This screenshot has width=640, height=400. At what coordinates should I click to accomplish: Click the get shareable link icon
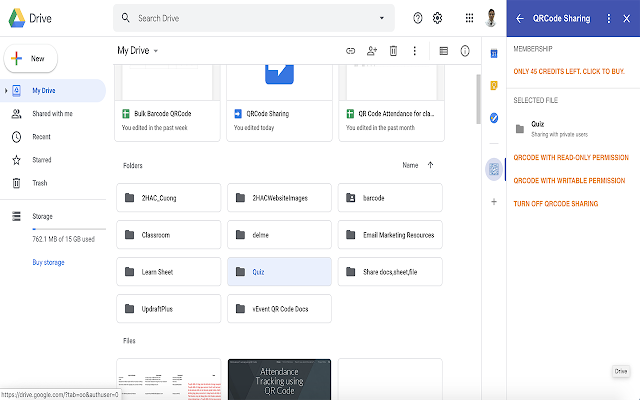[351, 51]
